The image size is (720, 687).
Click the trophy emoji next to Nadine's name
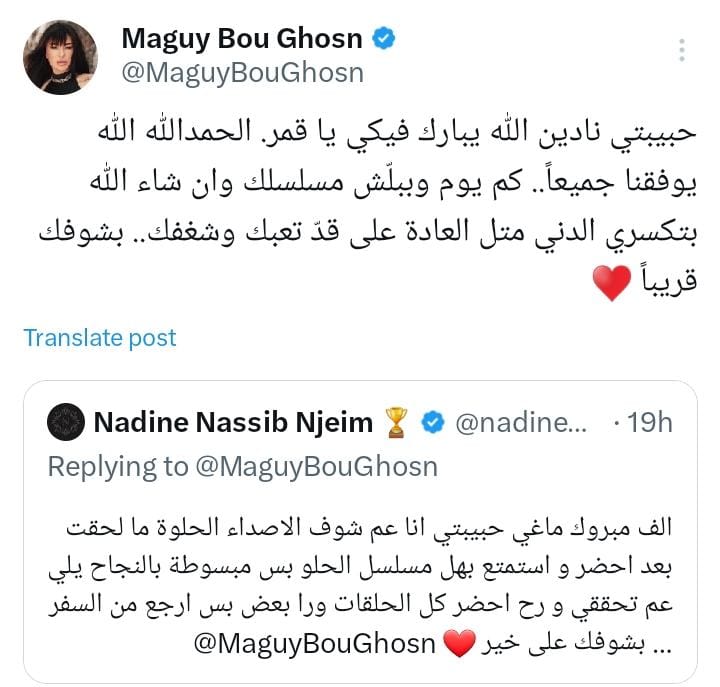click(396, 422)
